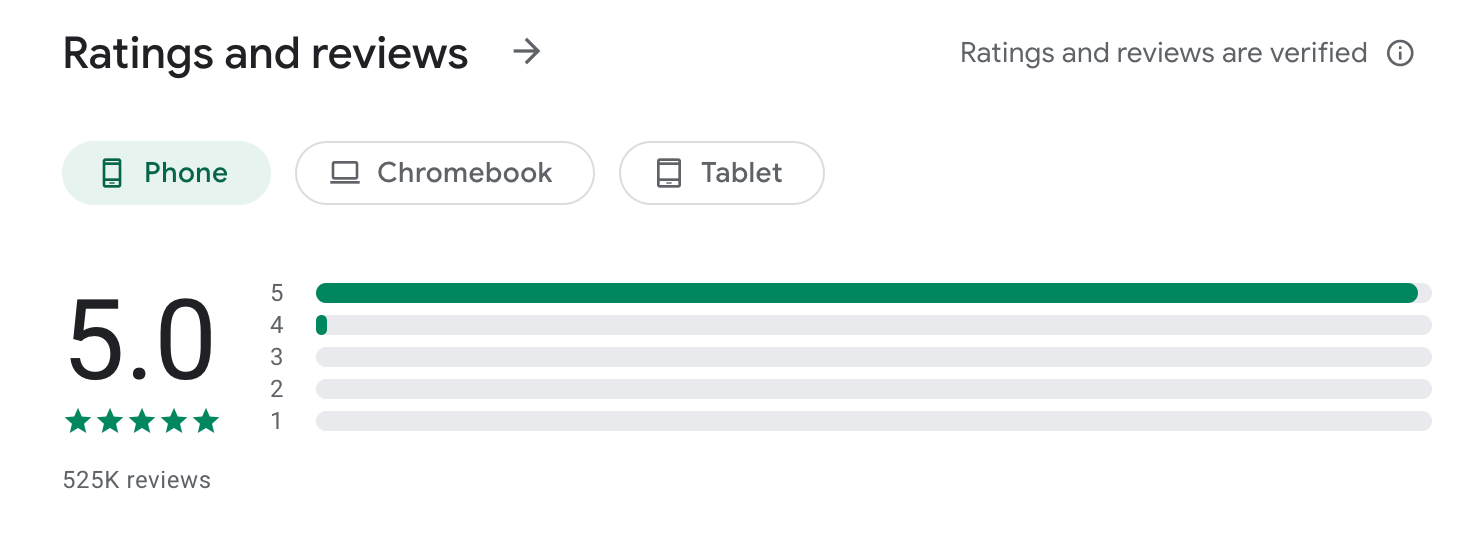Click the tablet device icon
The width and height of the screenshot is (1482, 542).
[668, 173]
